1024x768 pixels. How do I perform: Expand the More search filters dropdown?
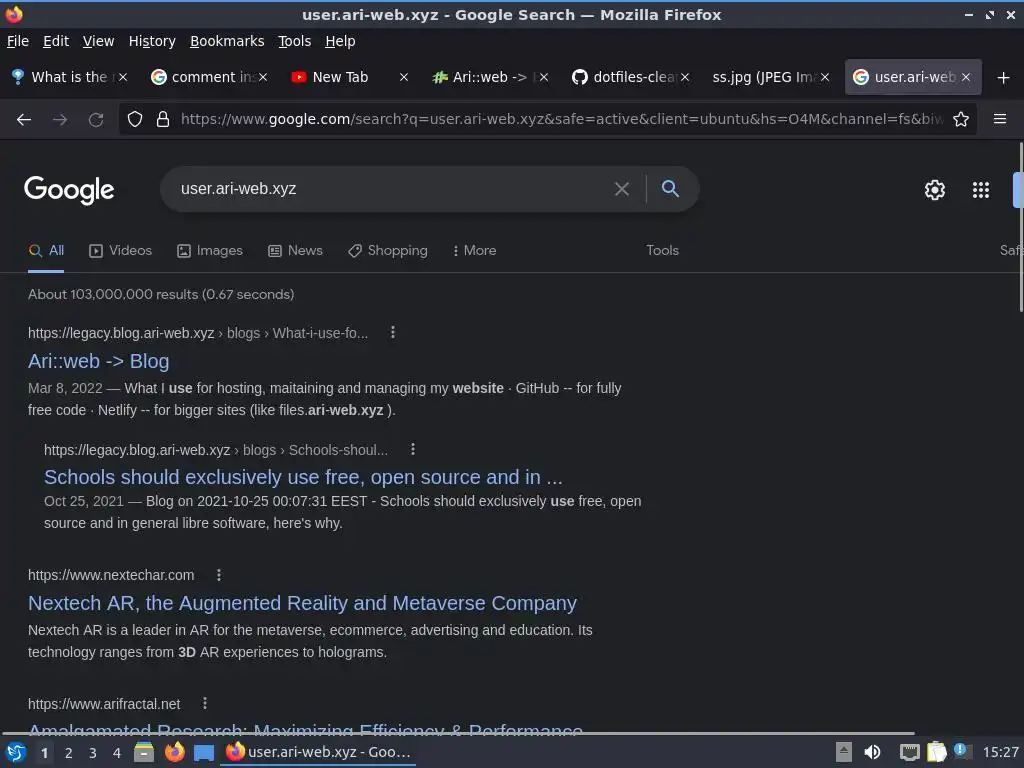click(x=475, y=251)
